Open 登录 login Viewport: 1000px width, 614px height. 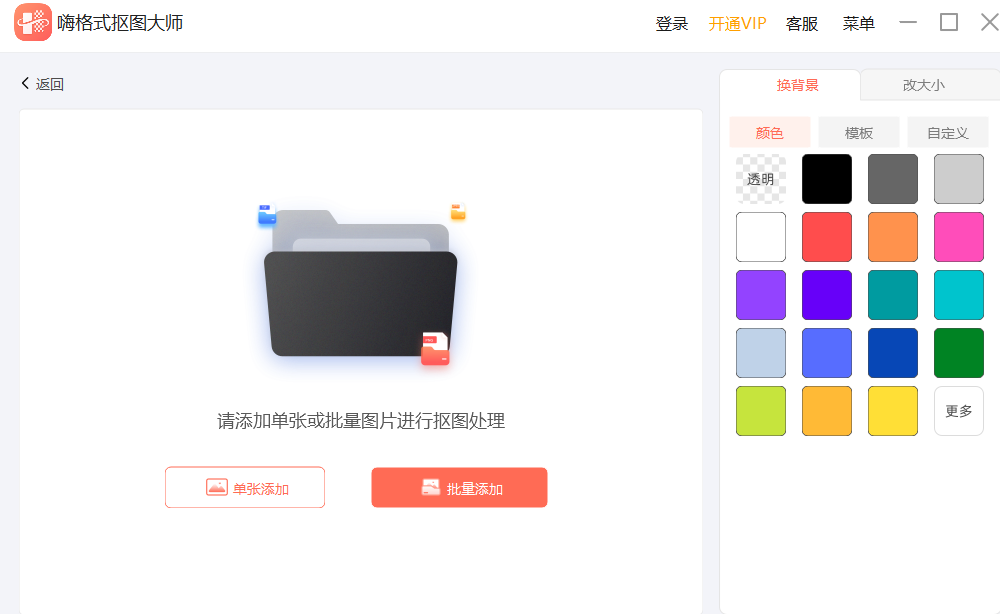click(x=672, y=24)
